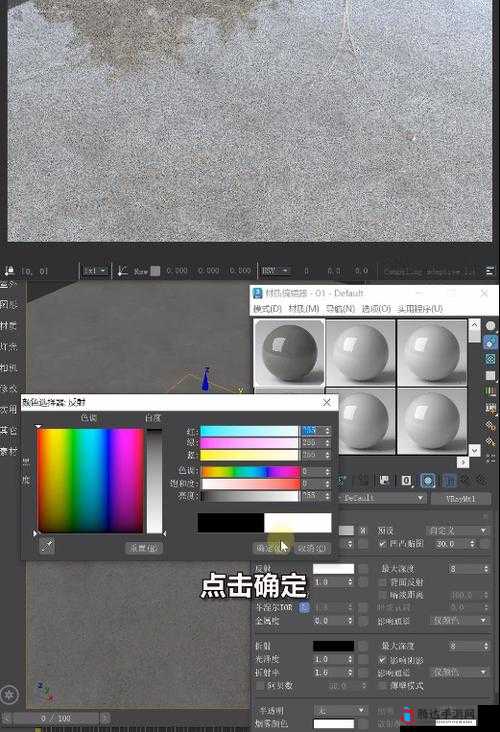Click the 取消 cancel button
Screen dimensions: 500x732
(x=312, y=548)
